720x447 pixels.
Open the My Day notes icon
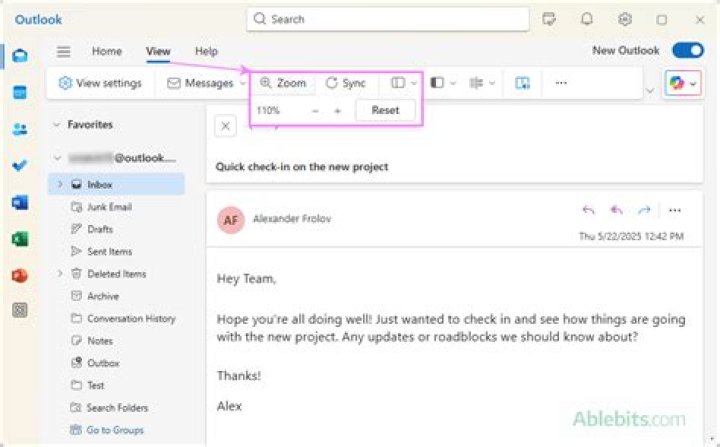(549, 19)
